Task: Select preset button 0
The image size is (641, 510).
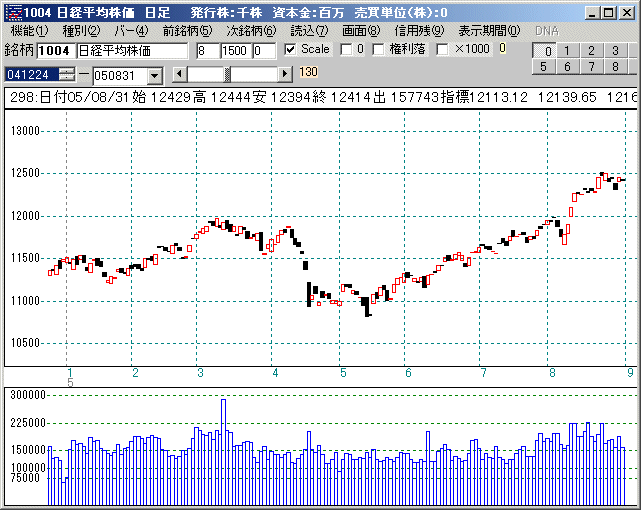Action: (544, 51)
